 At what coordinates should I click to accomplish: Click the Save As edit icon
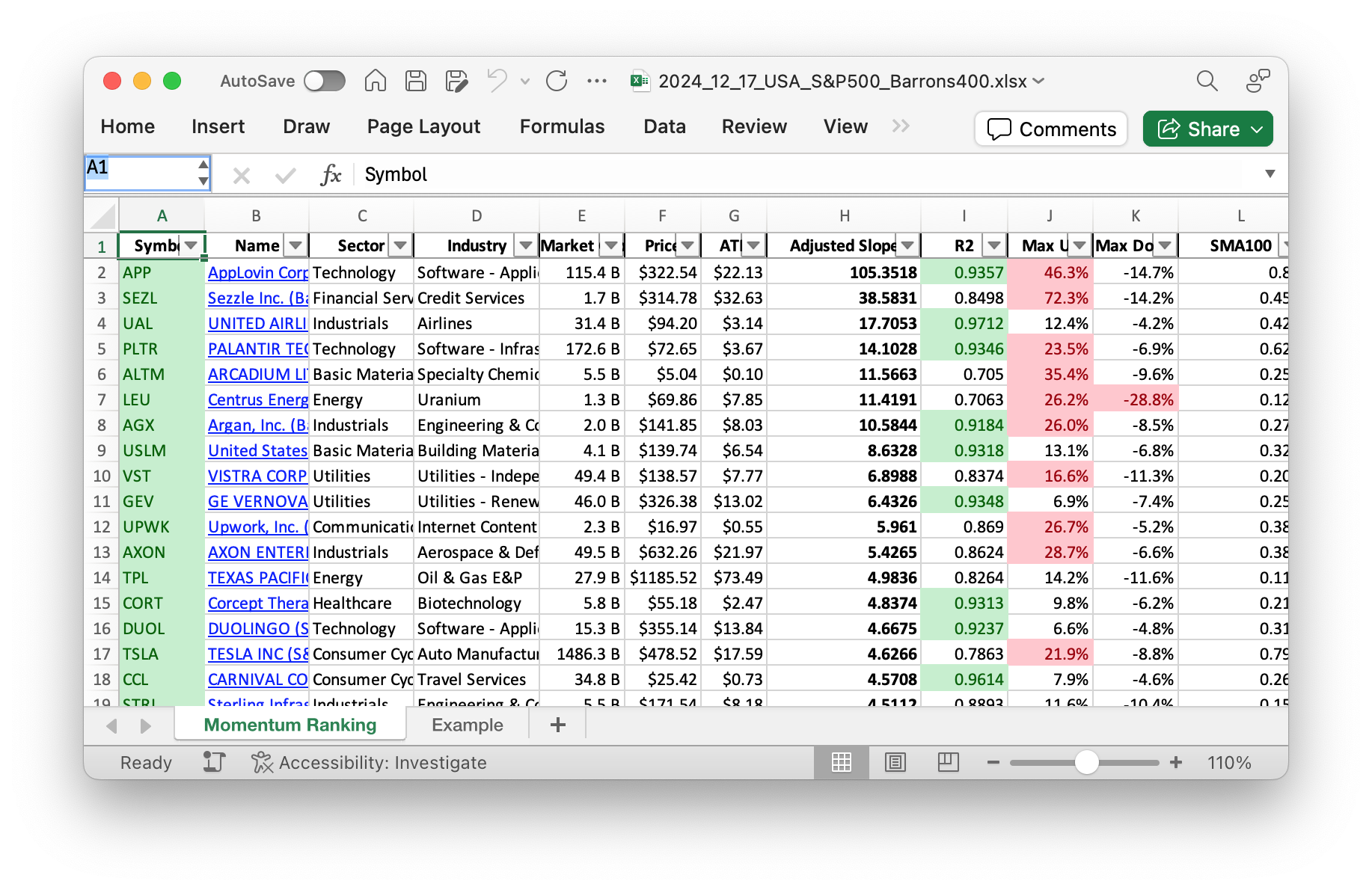pyautogui.click(x=456, y=81)
